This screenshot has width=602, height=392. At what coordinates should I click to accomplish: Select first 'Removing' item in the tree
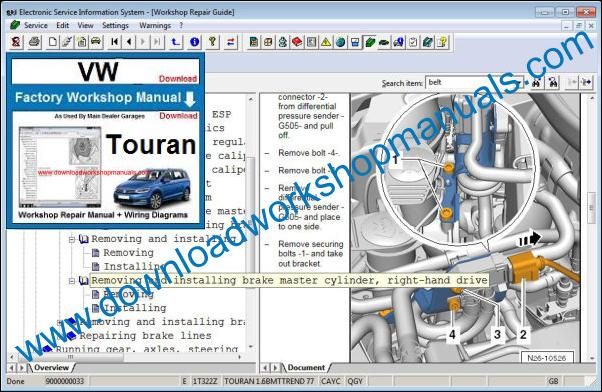pyautogui.click(x=129, y=253)
